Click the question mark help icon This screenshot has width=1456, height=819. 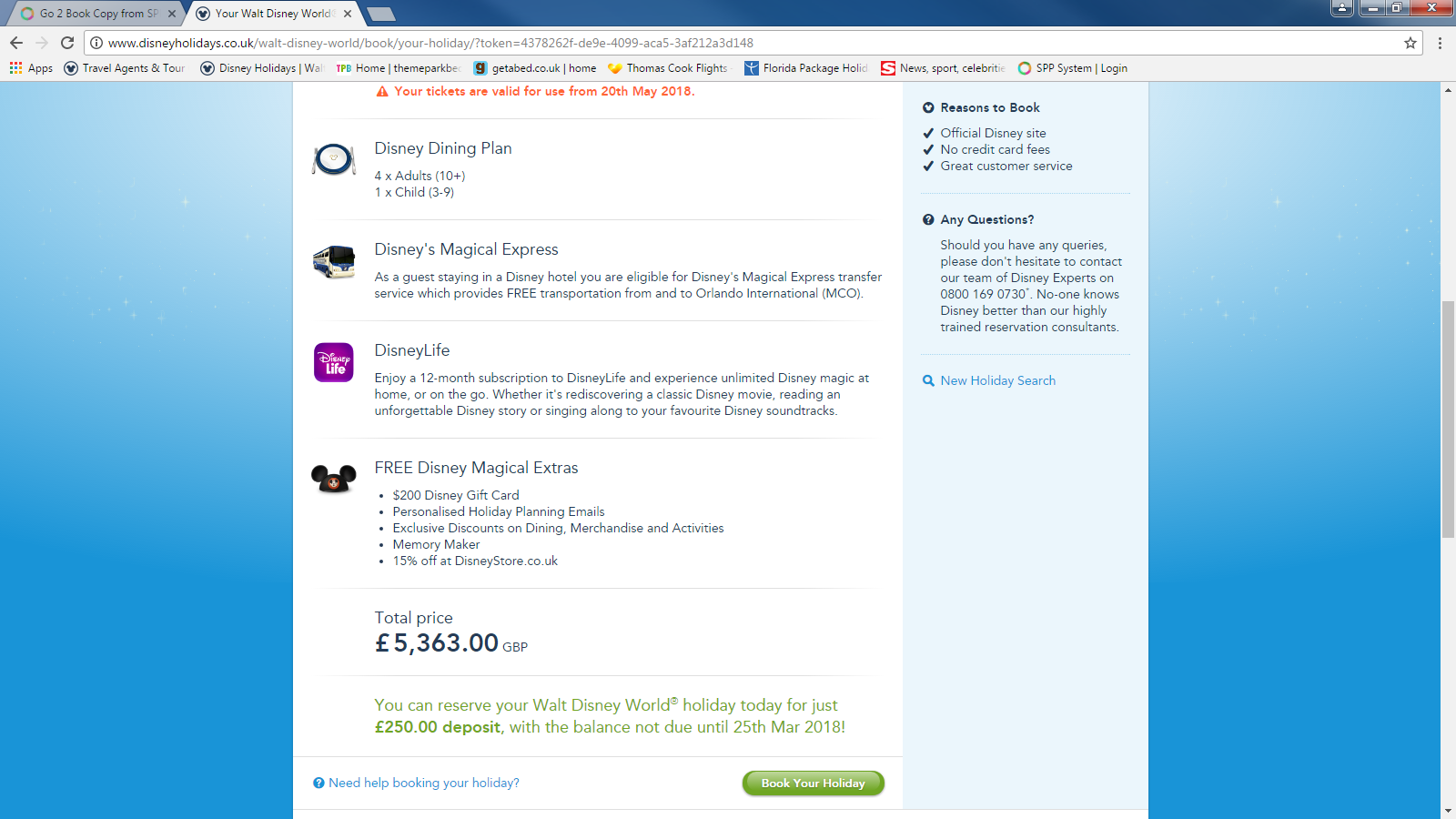(x=318, y=783)
